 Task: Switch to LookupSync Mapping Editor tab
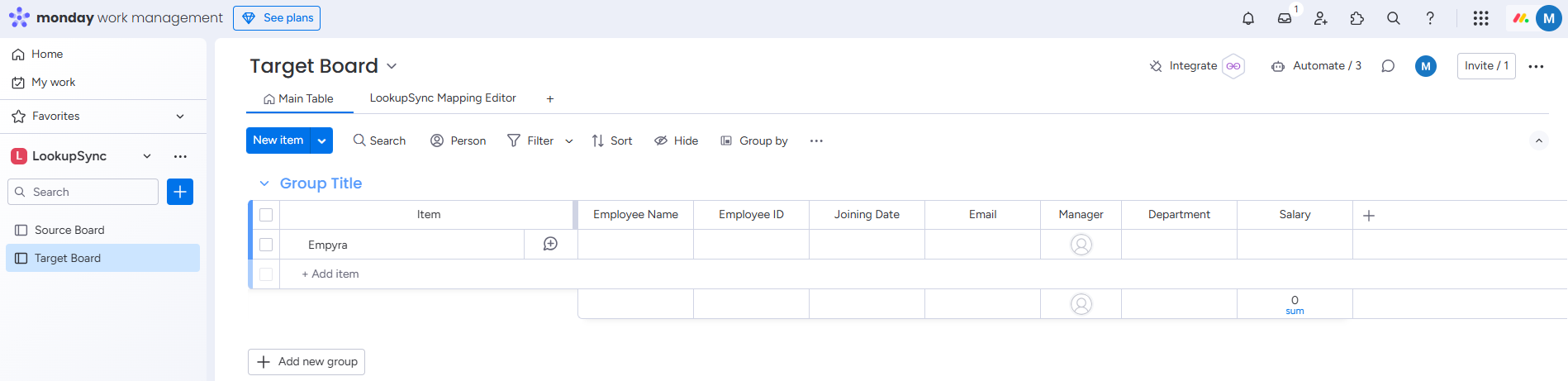point(443,98)
